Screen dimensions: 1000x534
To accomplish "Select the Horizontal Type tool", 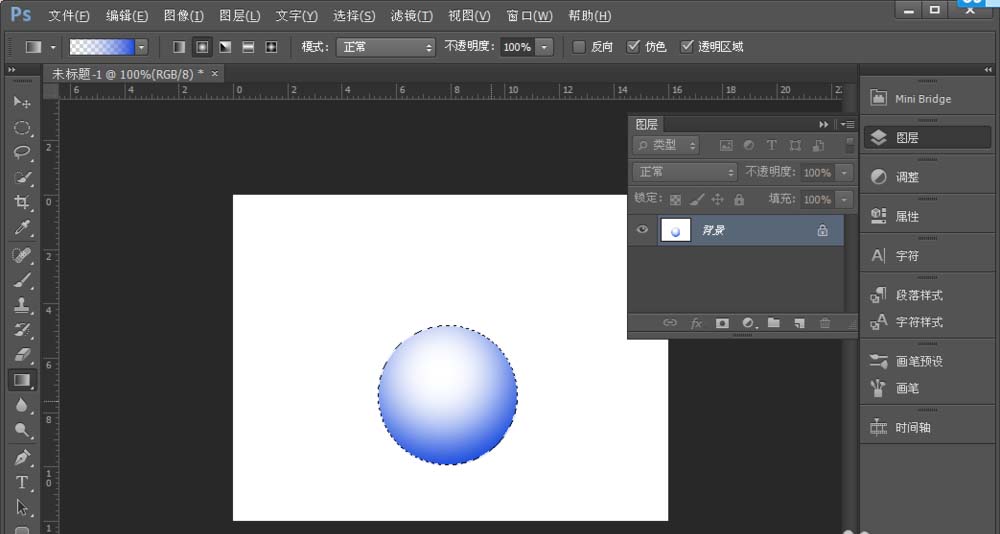I will 21,482.
